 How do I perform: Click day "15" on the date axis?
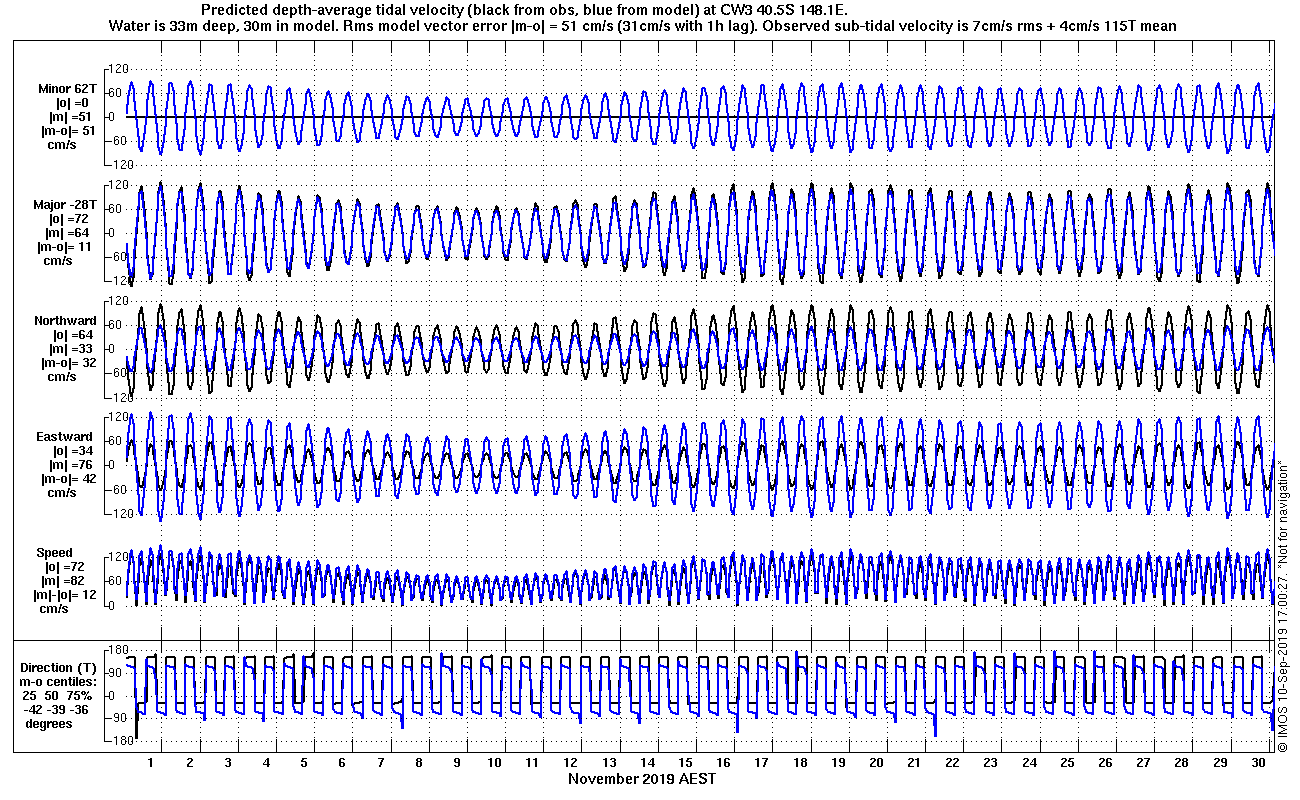pyautogui.click(x=685, y=763)
